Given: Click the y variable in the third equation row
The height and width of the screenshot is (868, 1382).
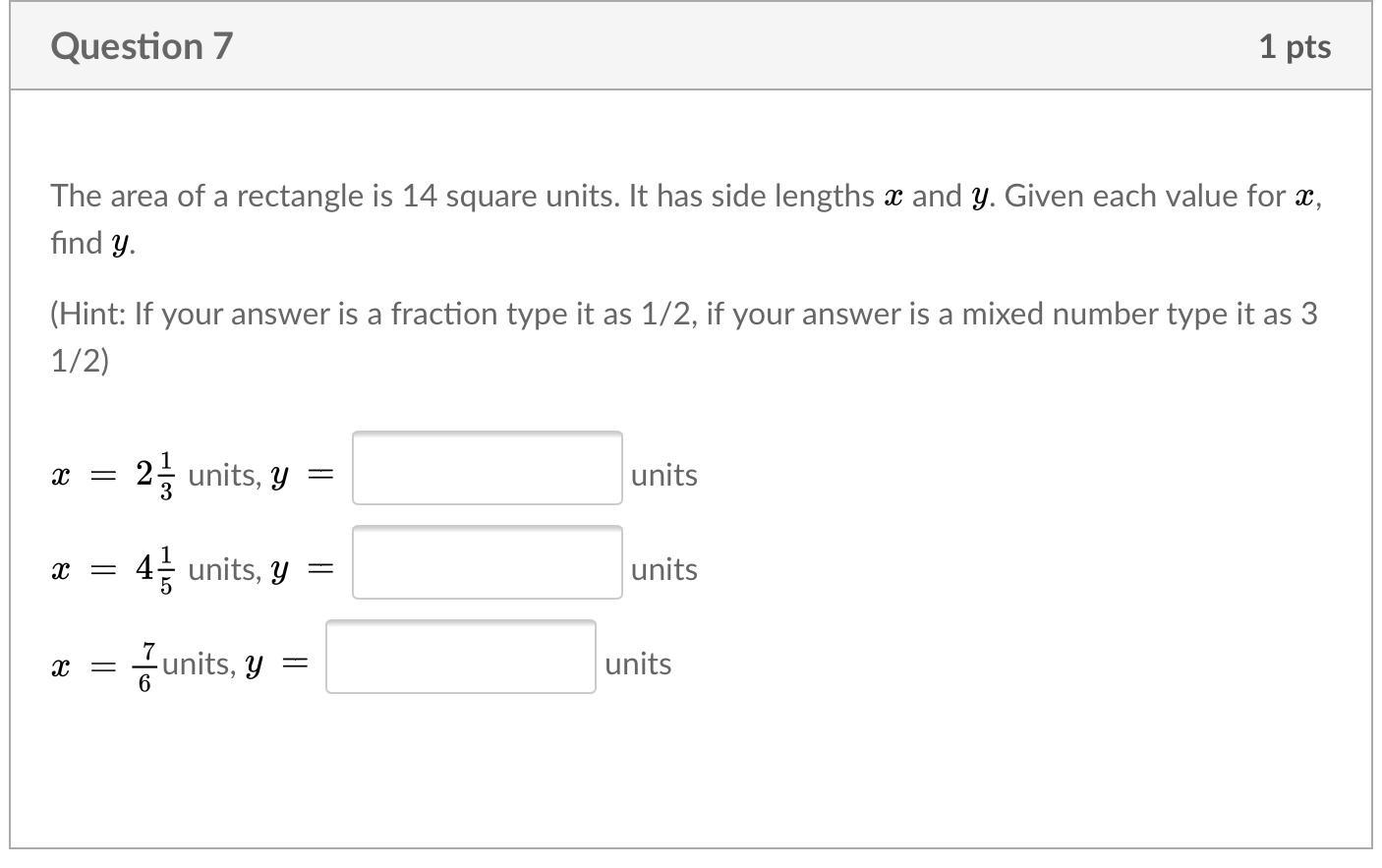Looking at the screenshot, I should (254, 665).
